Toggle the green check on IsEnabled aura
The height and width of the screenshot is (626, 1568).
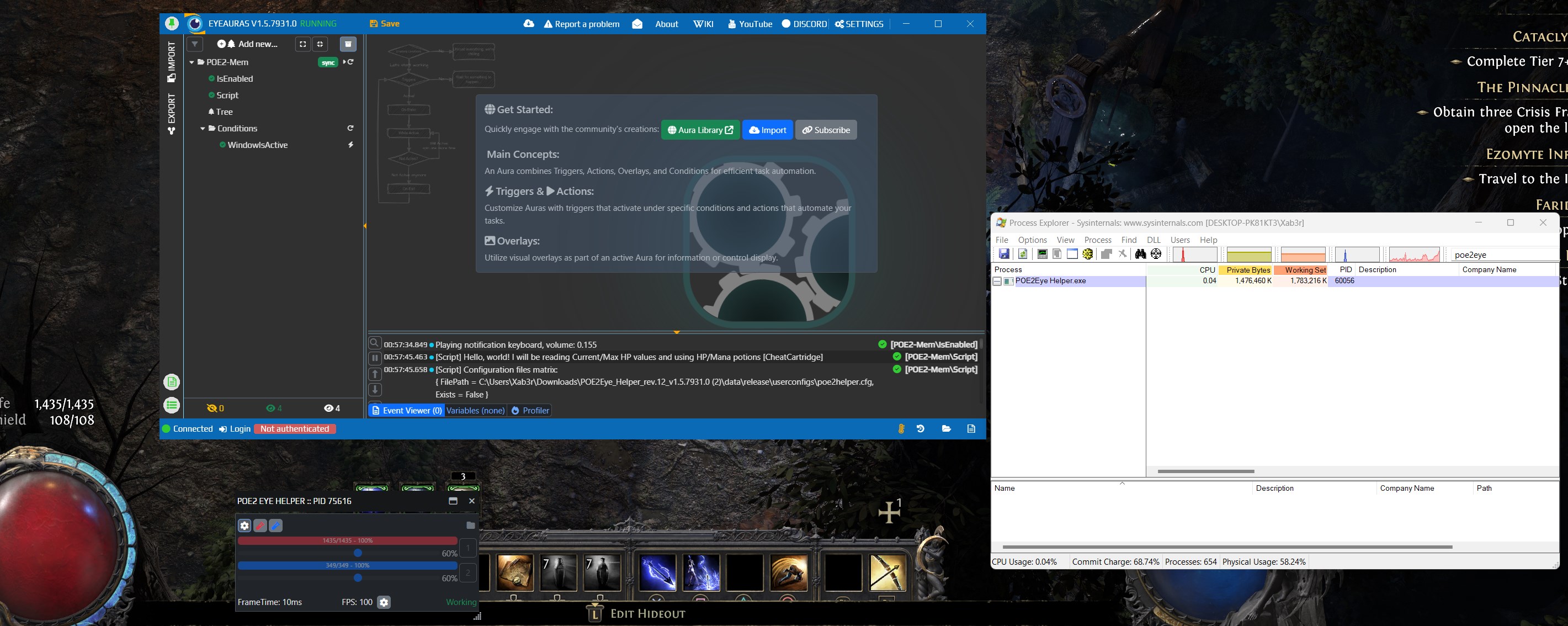pos(211,78)
